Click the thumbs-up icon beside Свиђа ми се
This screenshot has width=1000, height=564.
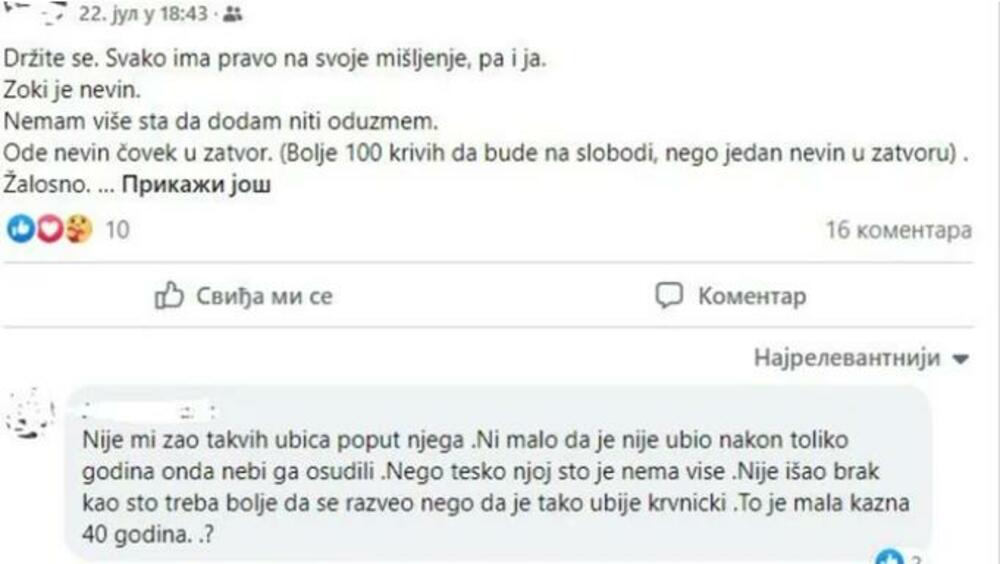pos(169,296)
